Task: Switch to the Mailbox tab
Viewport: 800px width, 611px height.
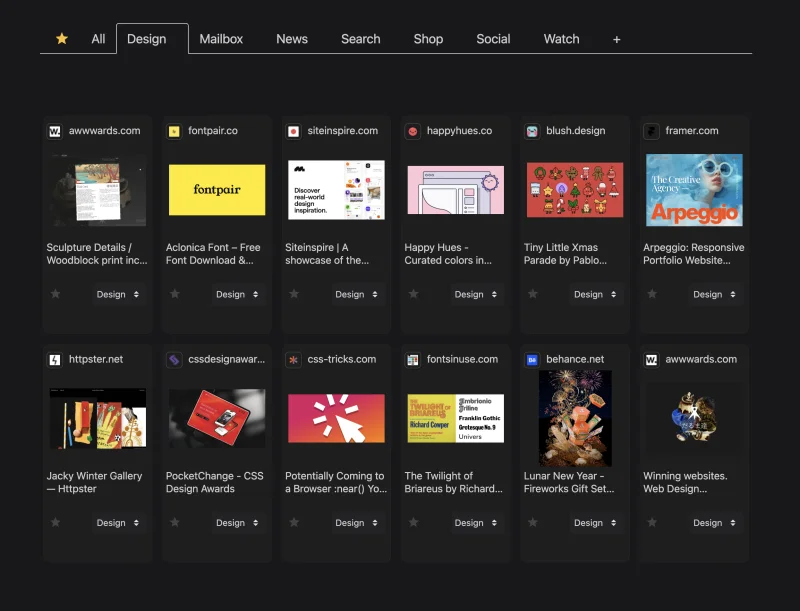Action: [221, 39]
